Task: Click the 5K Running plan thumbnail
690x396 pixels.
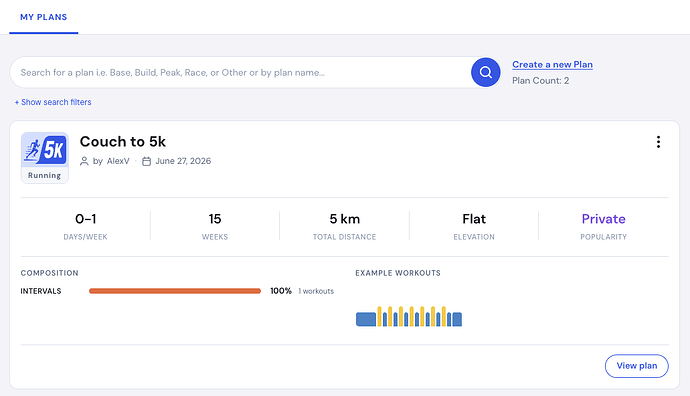Action: click(45, 158)
